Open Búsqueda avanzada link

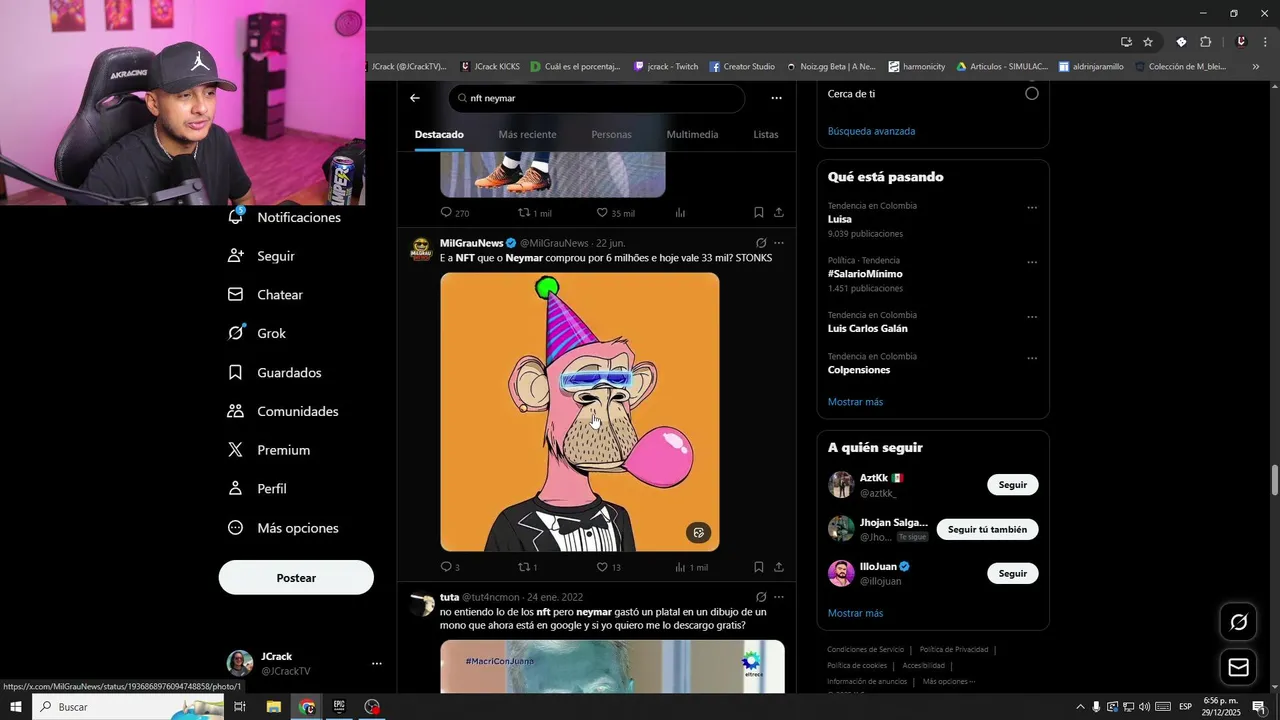point(871,131)
